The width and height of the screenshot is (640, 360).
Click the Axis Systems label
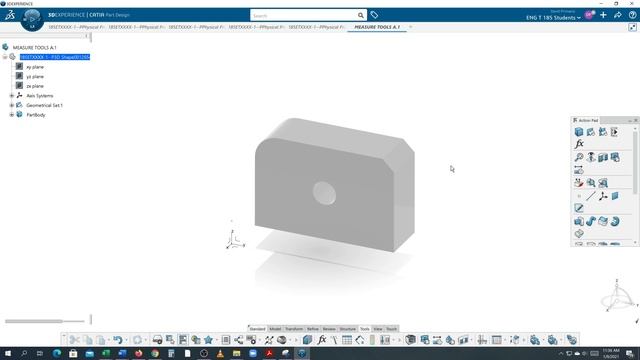(x=40, y=96)
